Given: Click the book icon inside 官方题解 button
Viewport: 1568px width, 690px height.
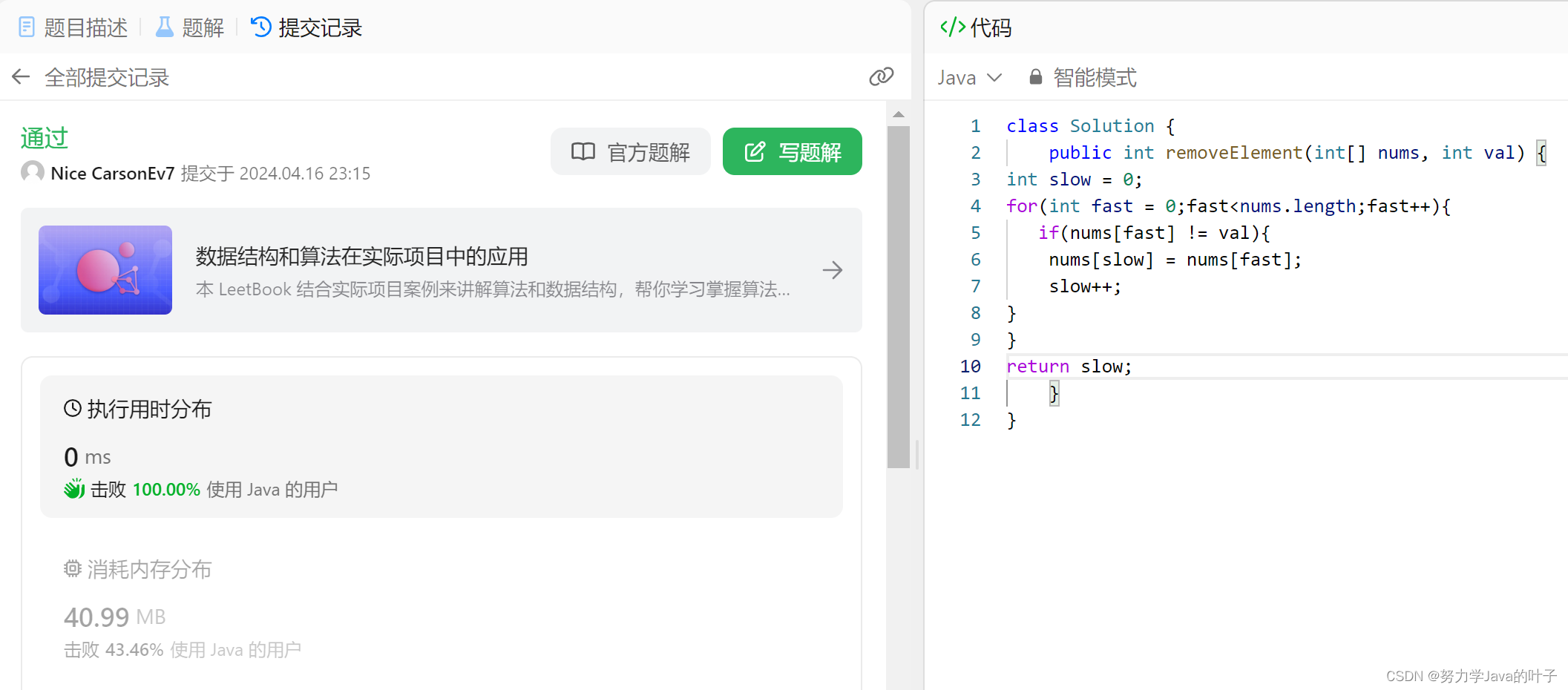Looking at the screenshot, I should [584, 151].
